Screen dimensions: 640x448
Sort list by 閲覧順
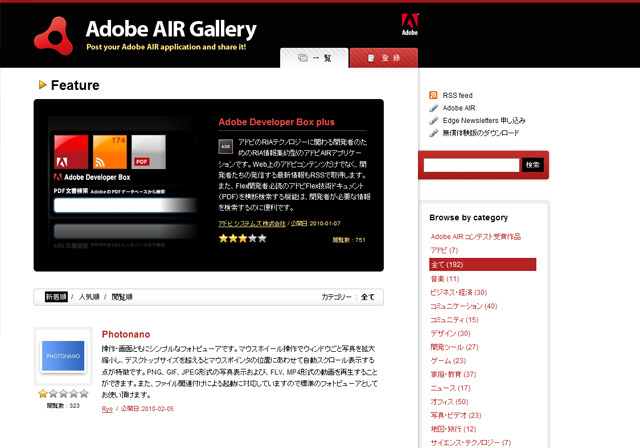[x=122, y=297]
